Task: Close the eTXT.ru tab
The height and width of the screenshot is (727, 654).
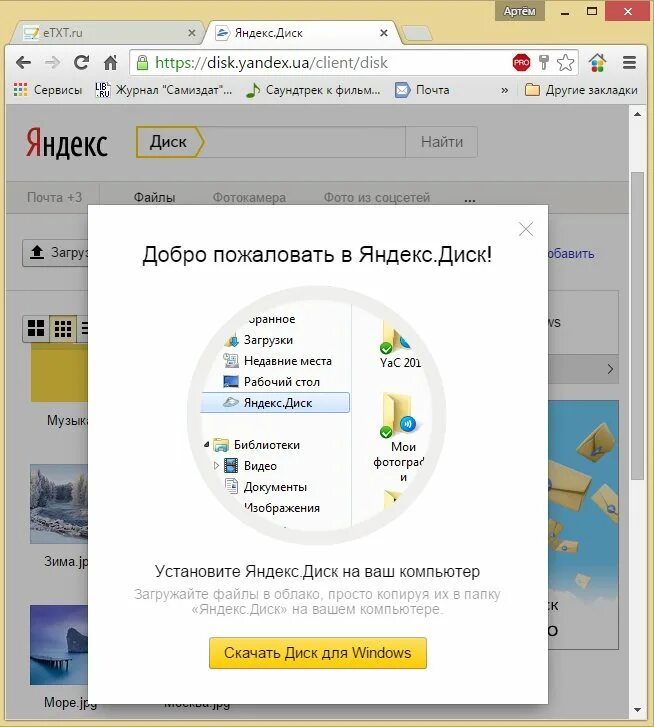Action: pos(192,33)
